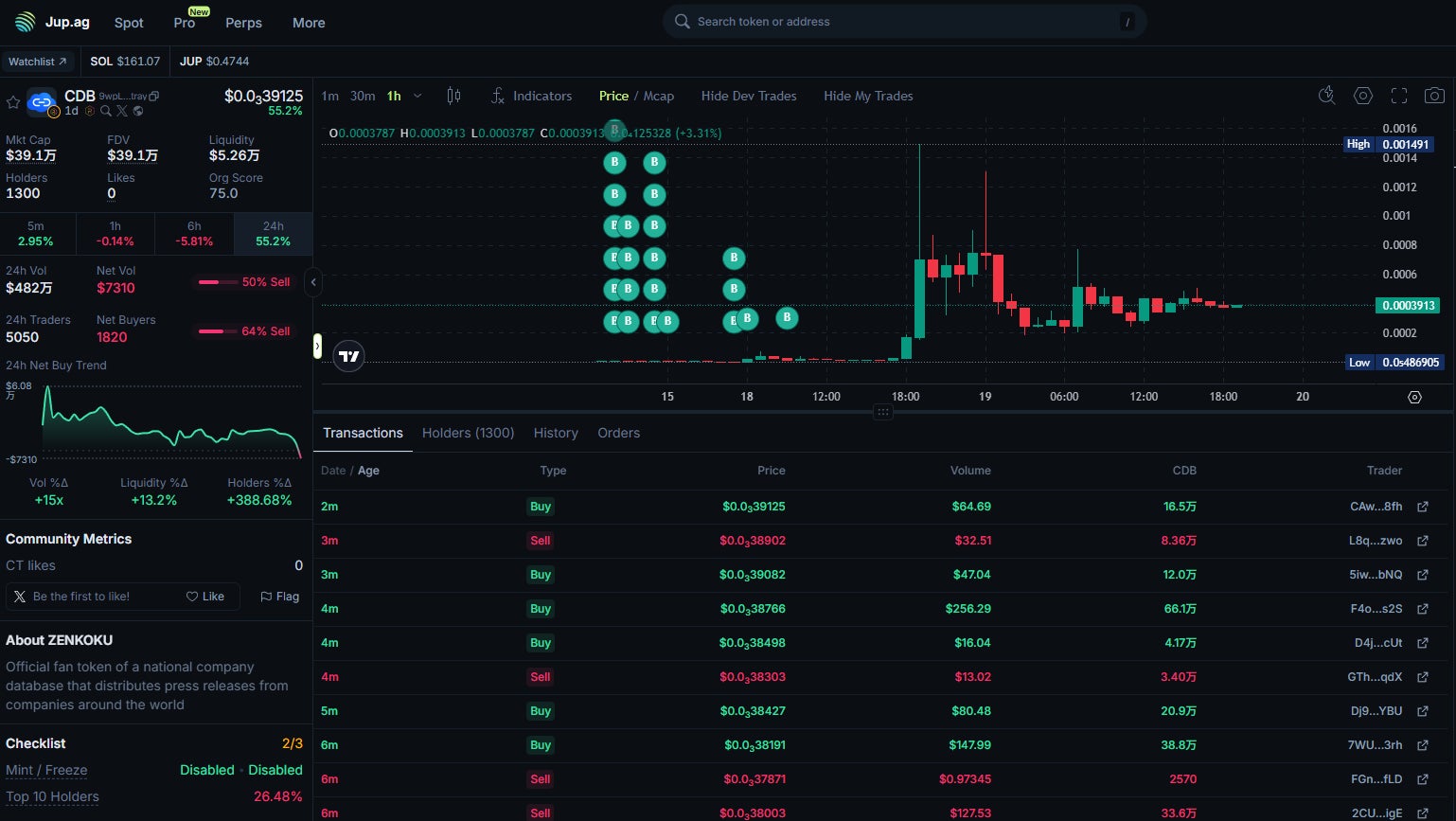The width and height of the screenshot is (1456, 821).
Task: Click the Jup.ag logo
Action: click(x=52, y=22)
